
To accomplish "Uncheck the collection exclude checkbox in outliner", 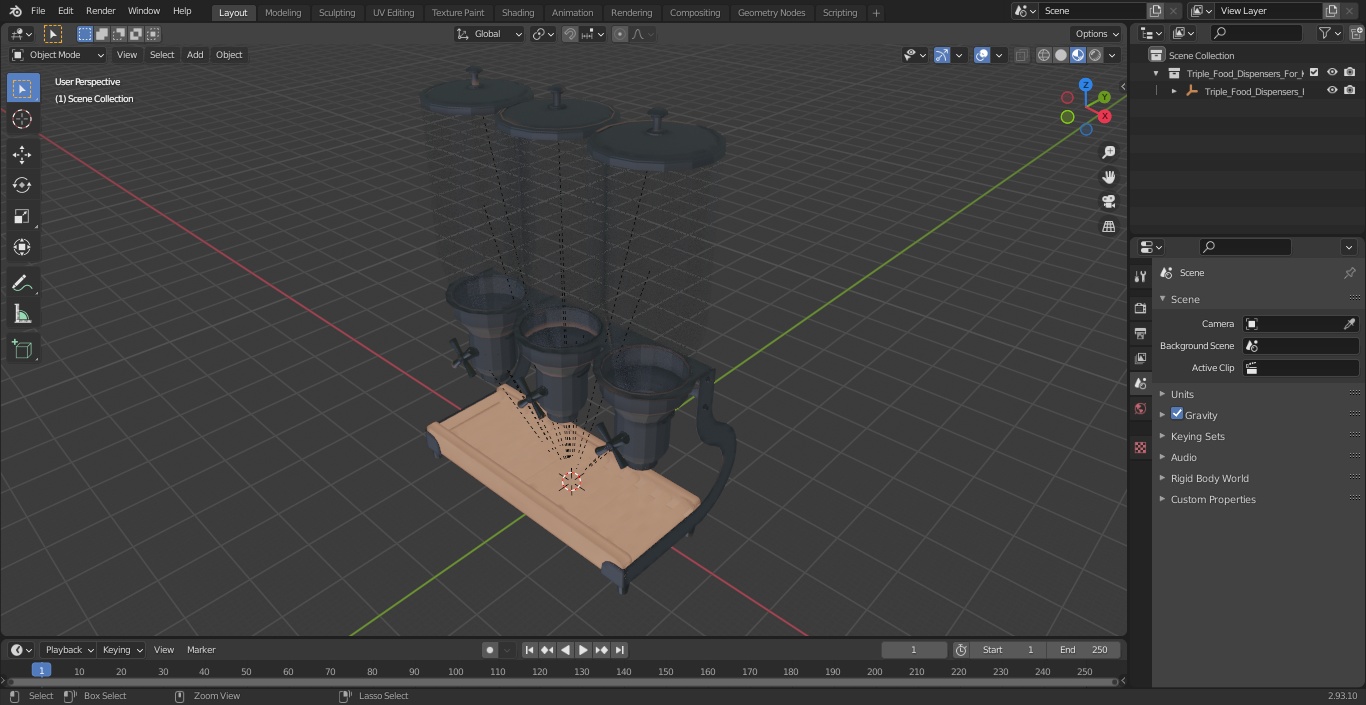I will click(x=1314, y=73).
